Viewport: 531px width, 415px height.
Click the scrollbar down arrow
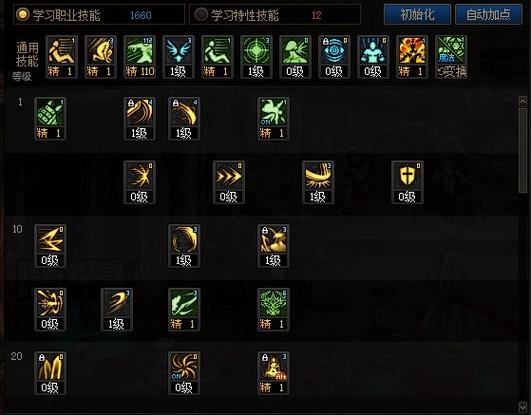tap(523, 406)
